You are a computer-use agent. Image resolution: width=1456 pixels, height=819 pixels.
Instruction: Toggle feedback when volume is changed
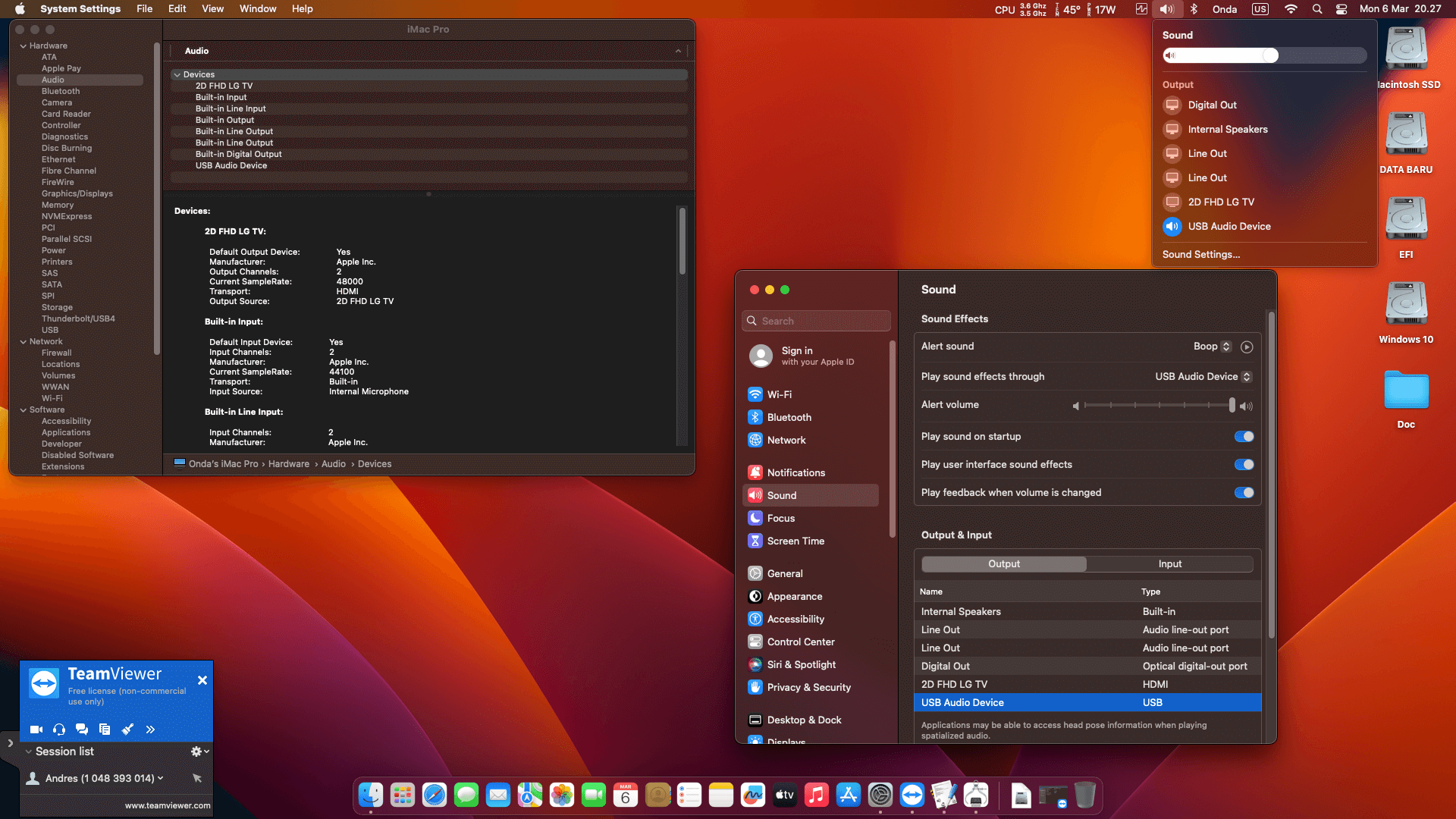pyautogui.click(x=1244, y=492)
